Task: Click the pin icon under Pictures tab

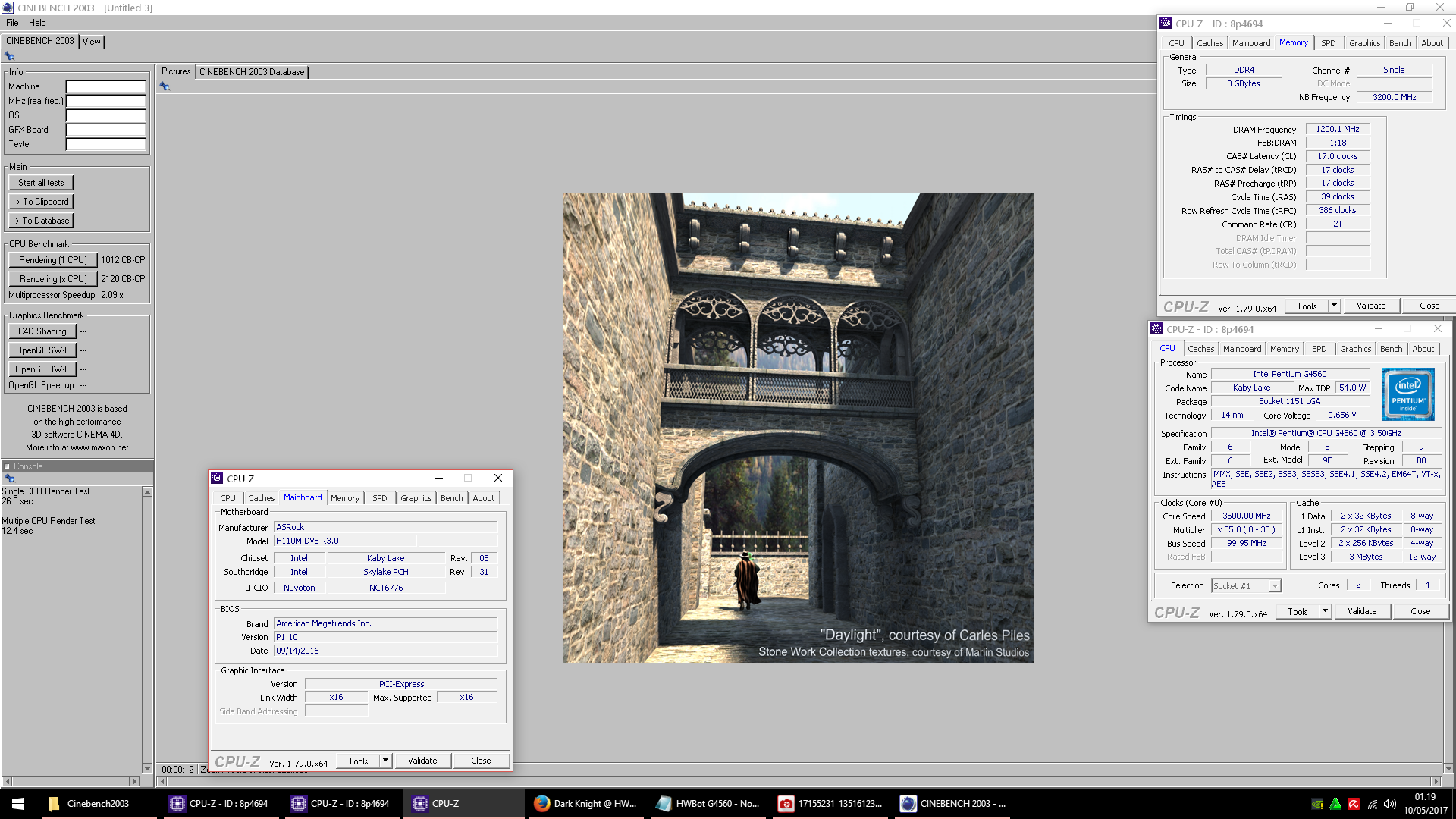Action: click(165, 86)
